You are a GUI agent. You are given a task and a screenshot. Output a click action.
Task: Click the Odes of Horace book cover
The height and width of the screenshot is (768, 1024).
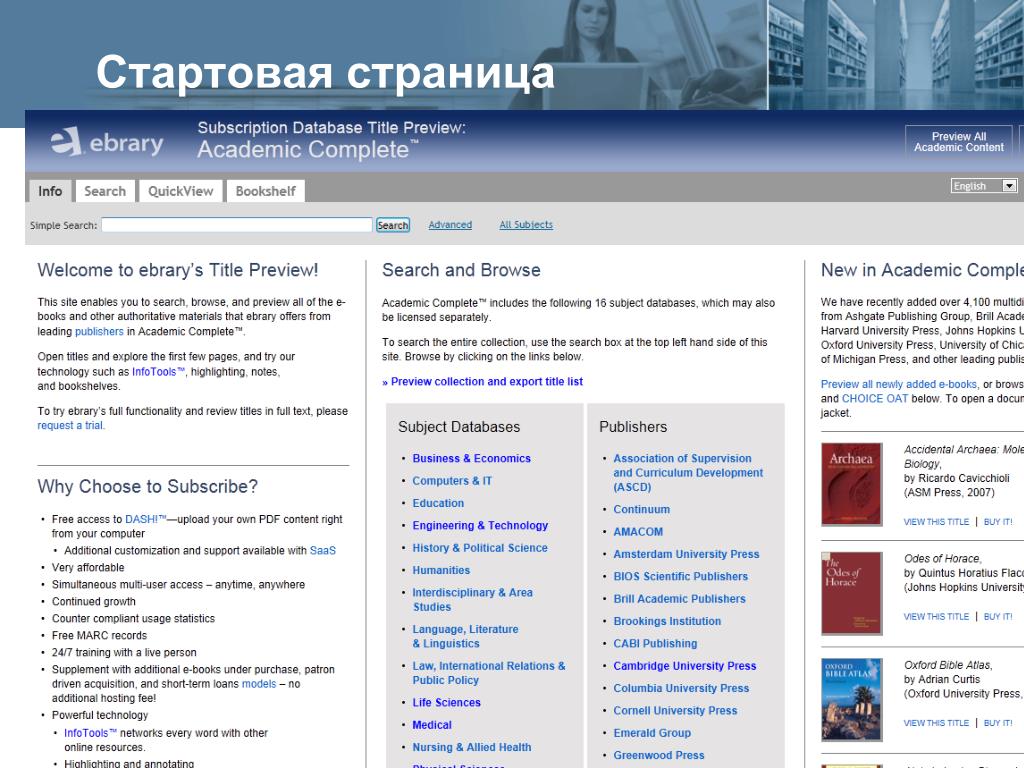[852, 593]
